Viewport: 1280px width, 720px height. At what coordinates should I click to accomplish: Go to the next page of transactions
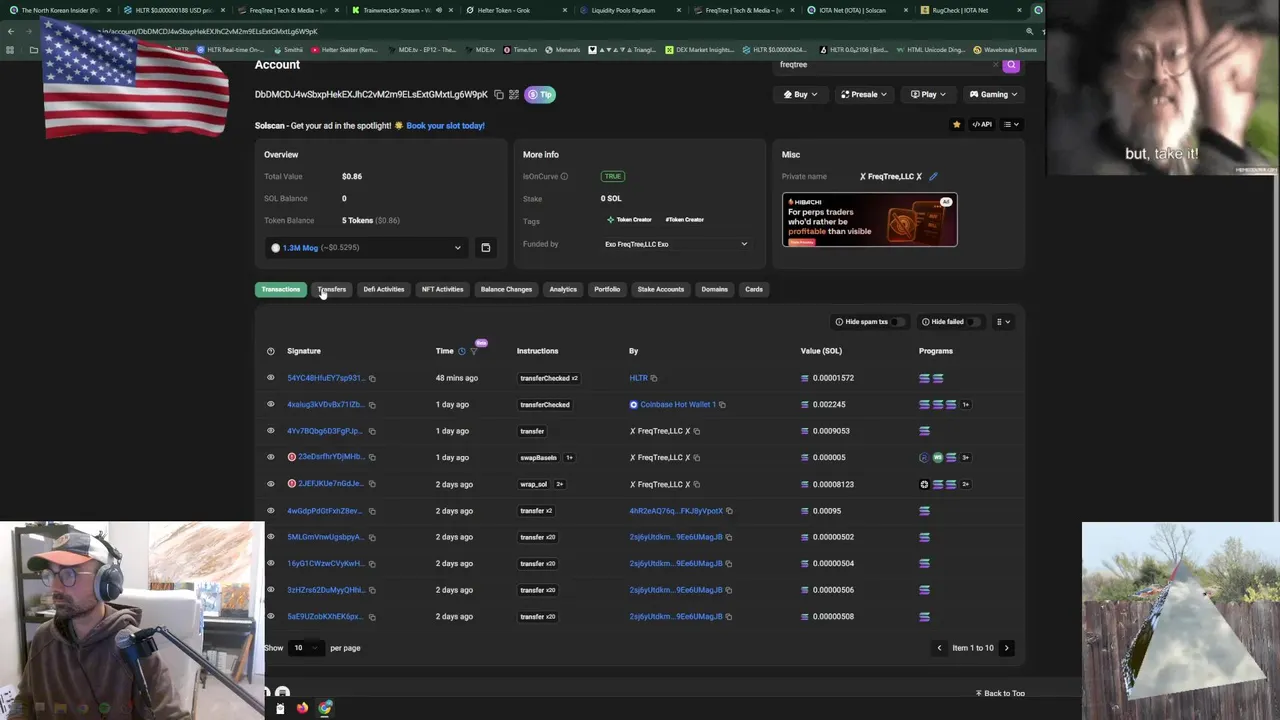point(1007,648)
